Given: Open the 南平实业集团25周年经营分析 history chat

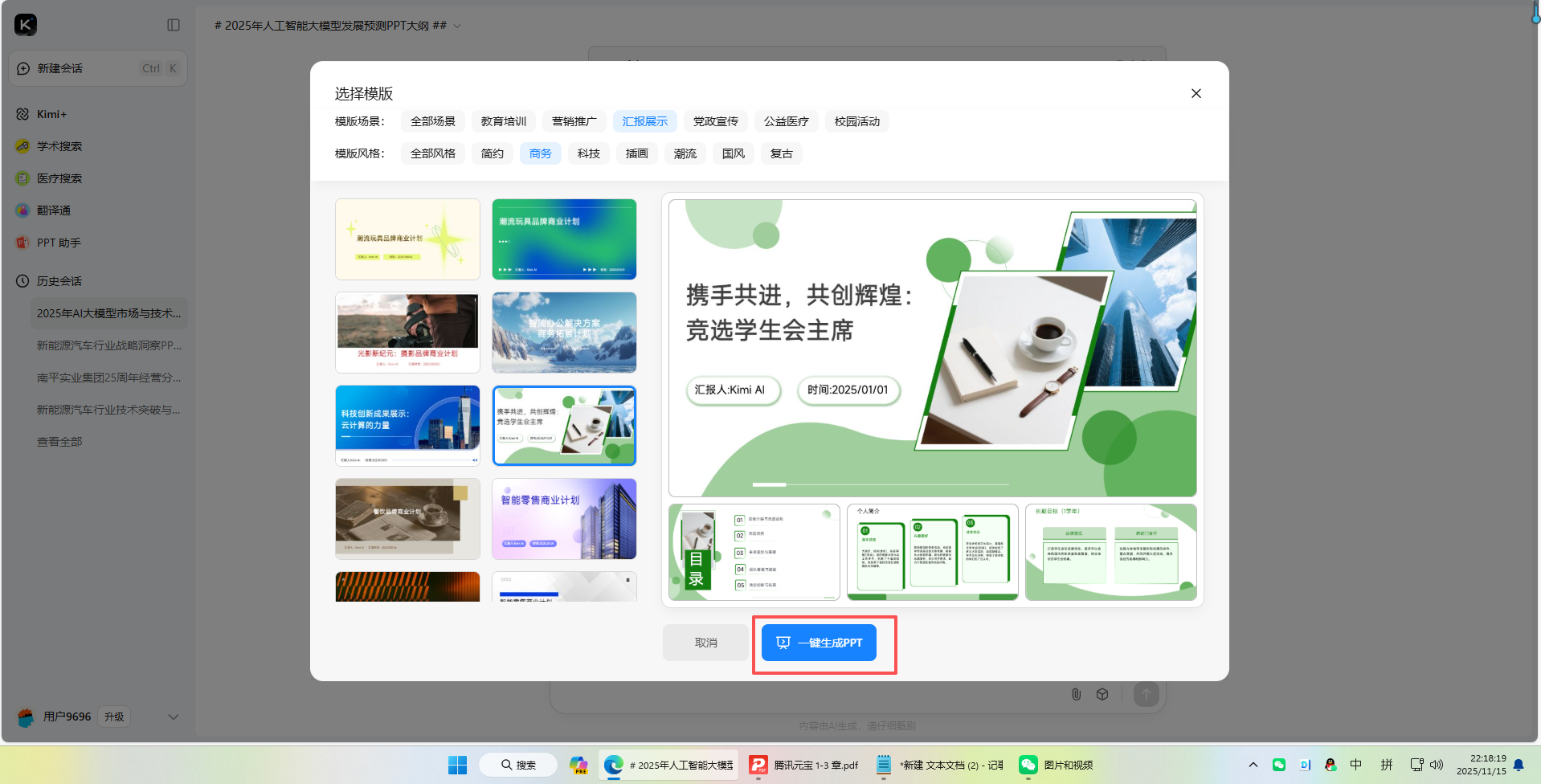Looking at the screenshot, I should 108,377.
